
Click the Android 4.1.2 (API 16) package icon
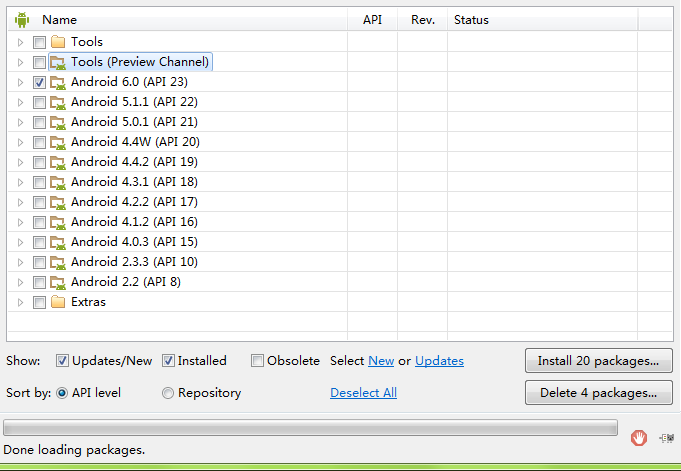58,222
